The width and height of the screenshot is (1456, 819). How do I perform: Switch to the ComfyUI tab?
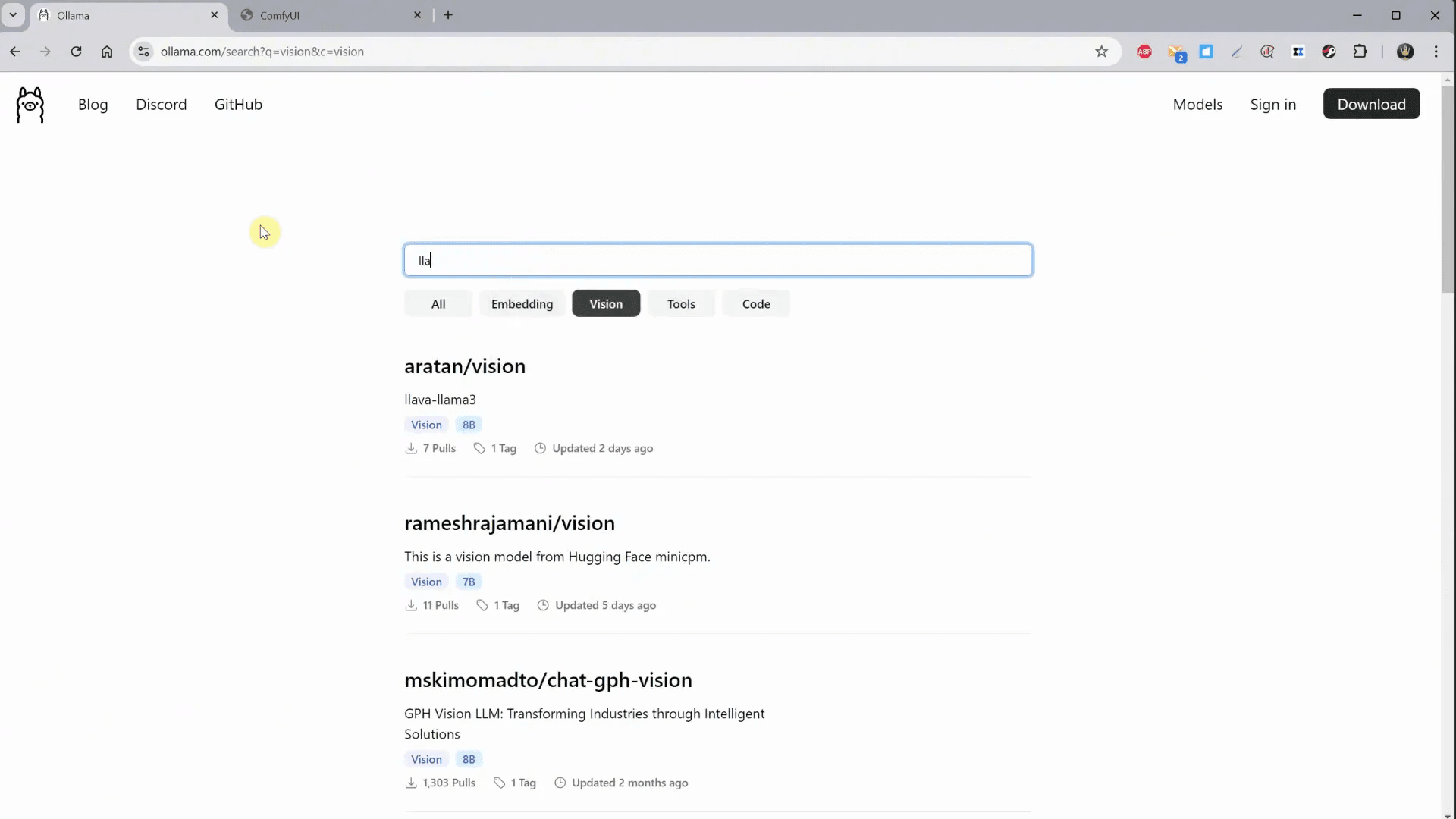(318, 15)
